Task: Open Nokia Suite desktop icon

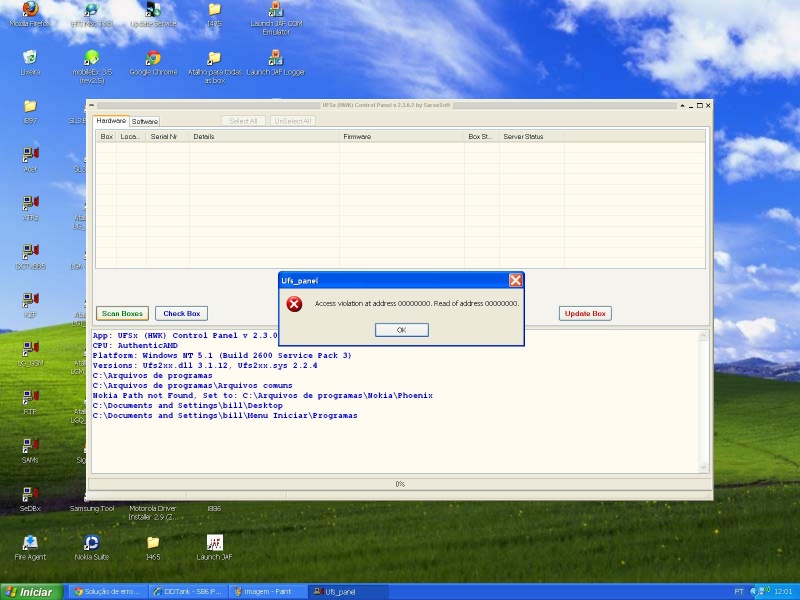Action: tap(92, 547)
